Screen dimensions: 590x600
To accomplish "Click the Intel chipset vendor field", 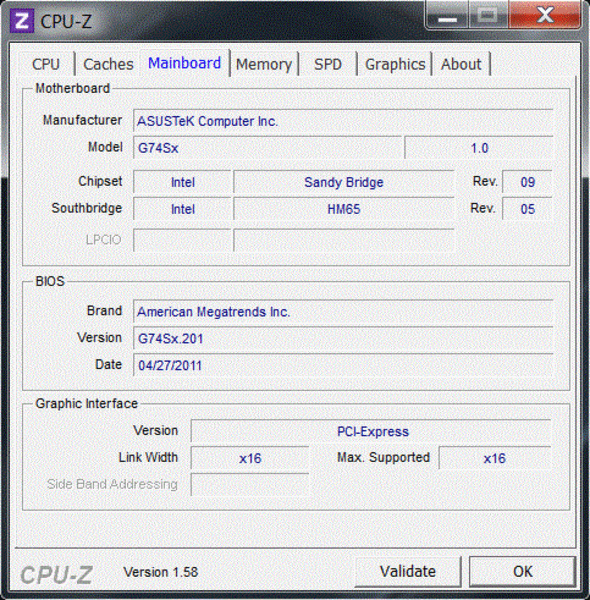I will tap(182, 182).
